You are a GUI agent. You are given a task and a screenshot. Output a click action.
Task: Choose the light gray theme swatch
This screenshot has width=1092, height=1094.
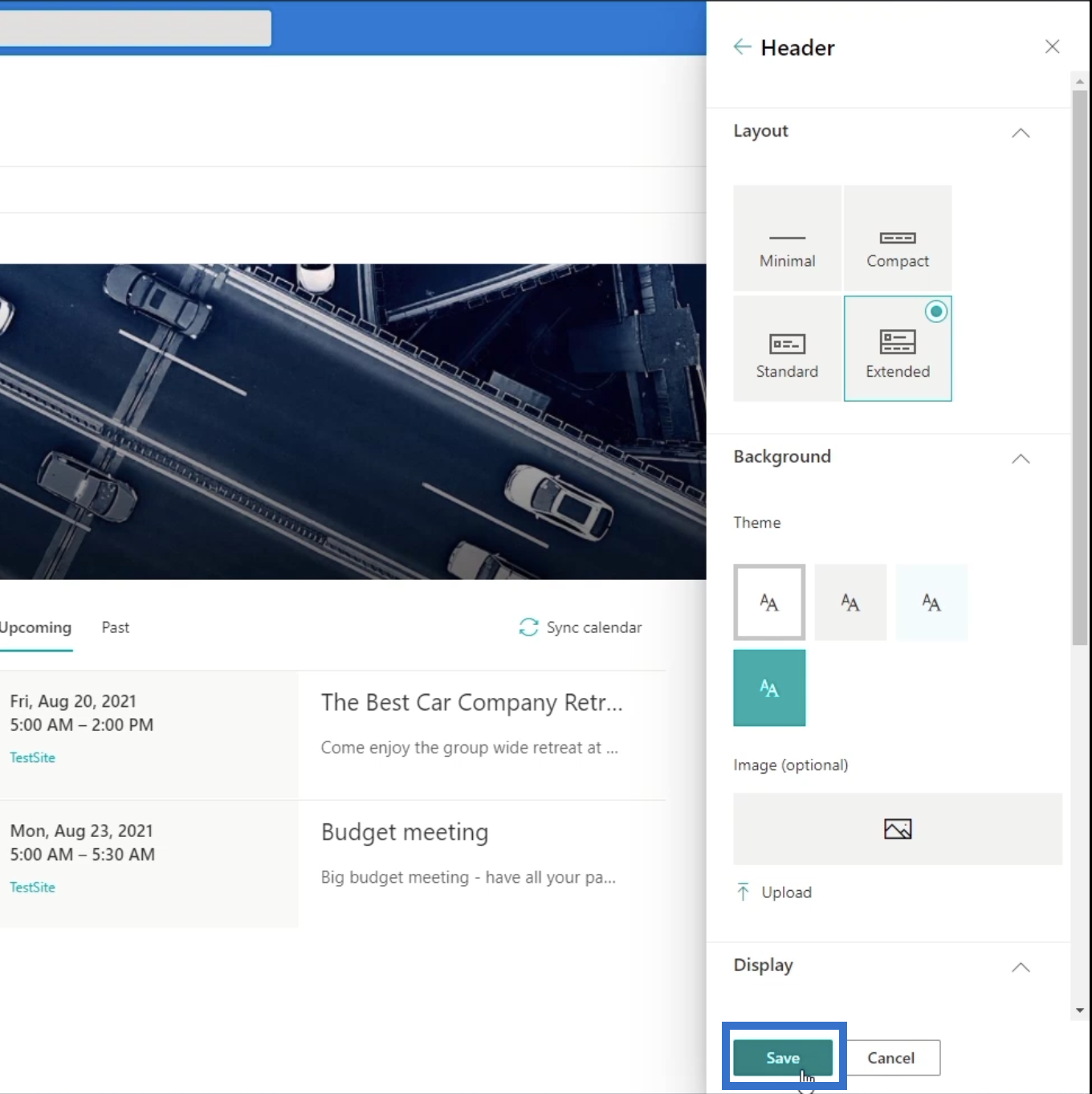point(850,602)
